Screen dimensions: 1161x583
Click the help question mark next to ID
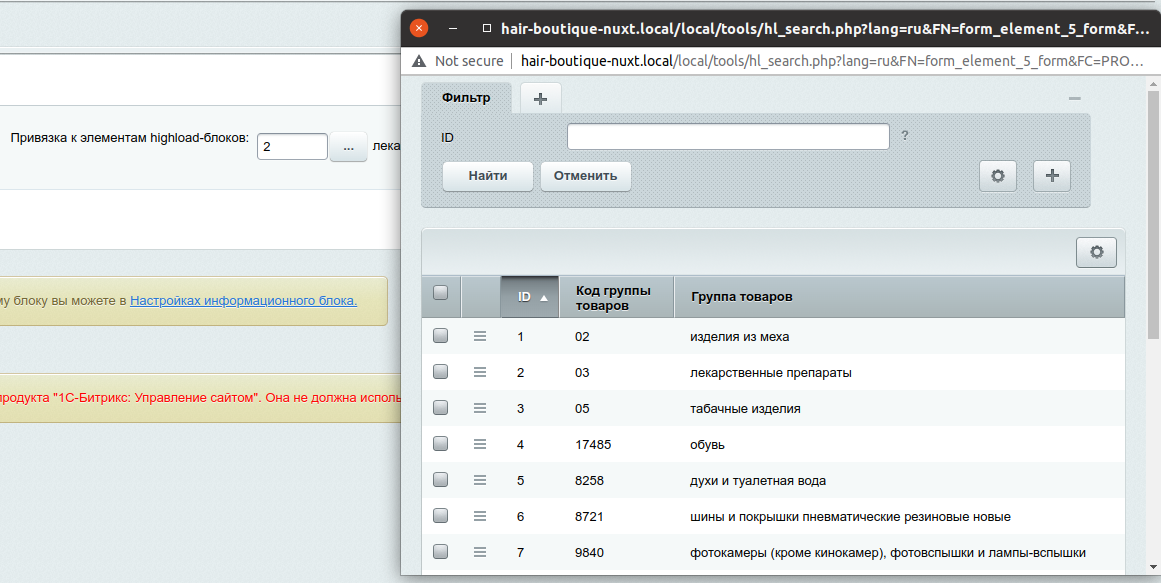point(905,136)
